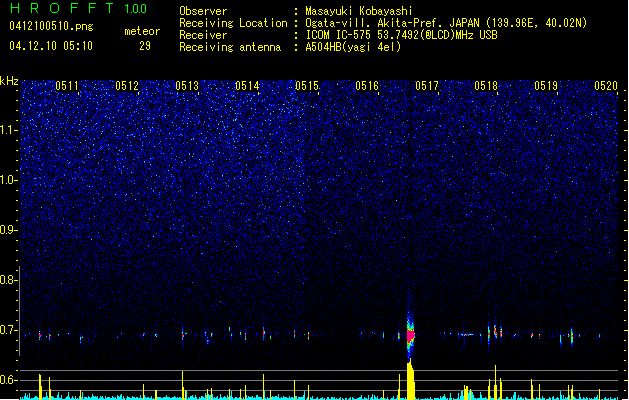Select the file name 0412100510.png

coord(51,27)
